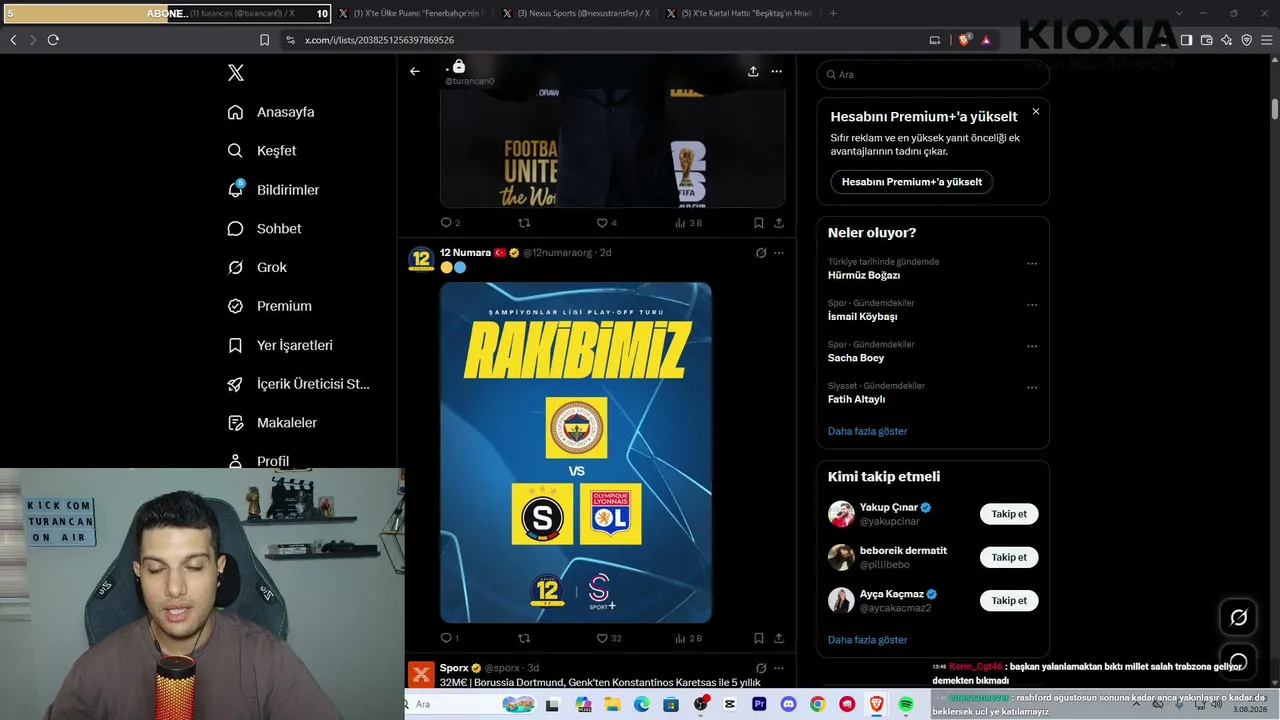Open the X logo home link
The height and width of the screenshot is (720, 1280).
(x=235, y=73)
